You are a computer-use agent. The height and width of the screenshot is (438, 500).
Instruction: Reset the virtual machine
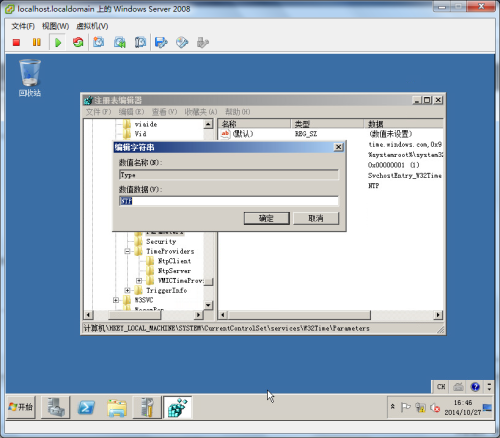[78, 42]
